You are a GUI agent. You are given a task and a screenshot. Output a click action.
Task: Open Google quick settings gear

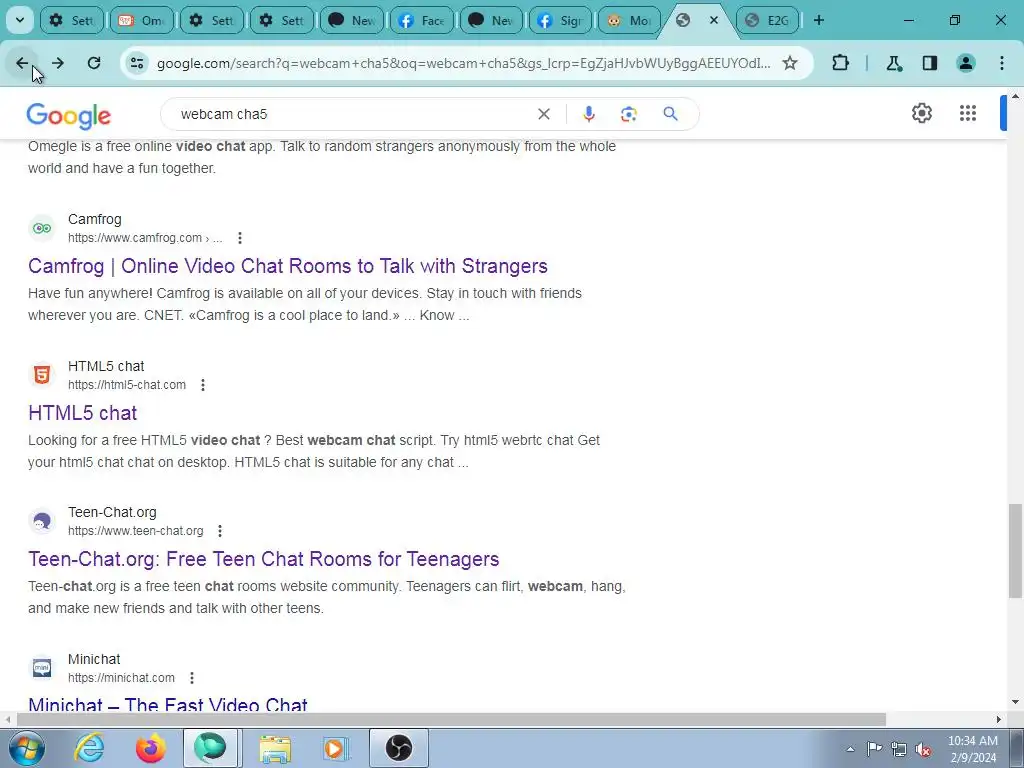pos(921,113)
